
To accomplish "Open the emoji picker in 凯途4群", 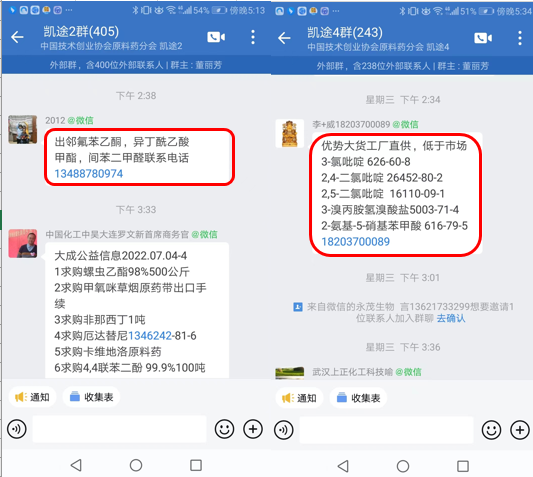I will (x=491, y=430).
